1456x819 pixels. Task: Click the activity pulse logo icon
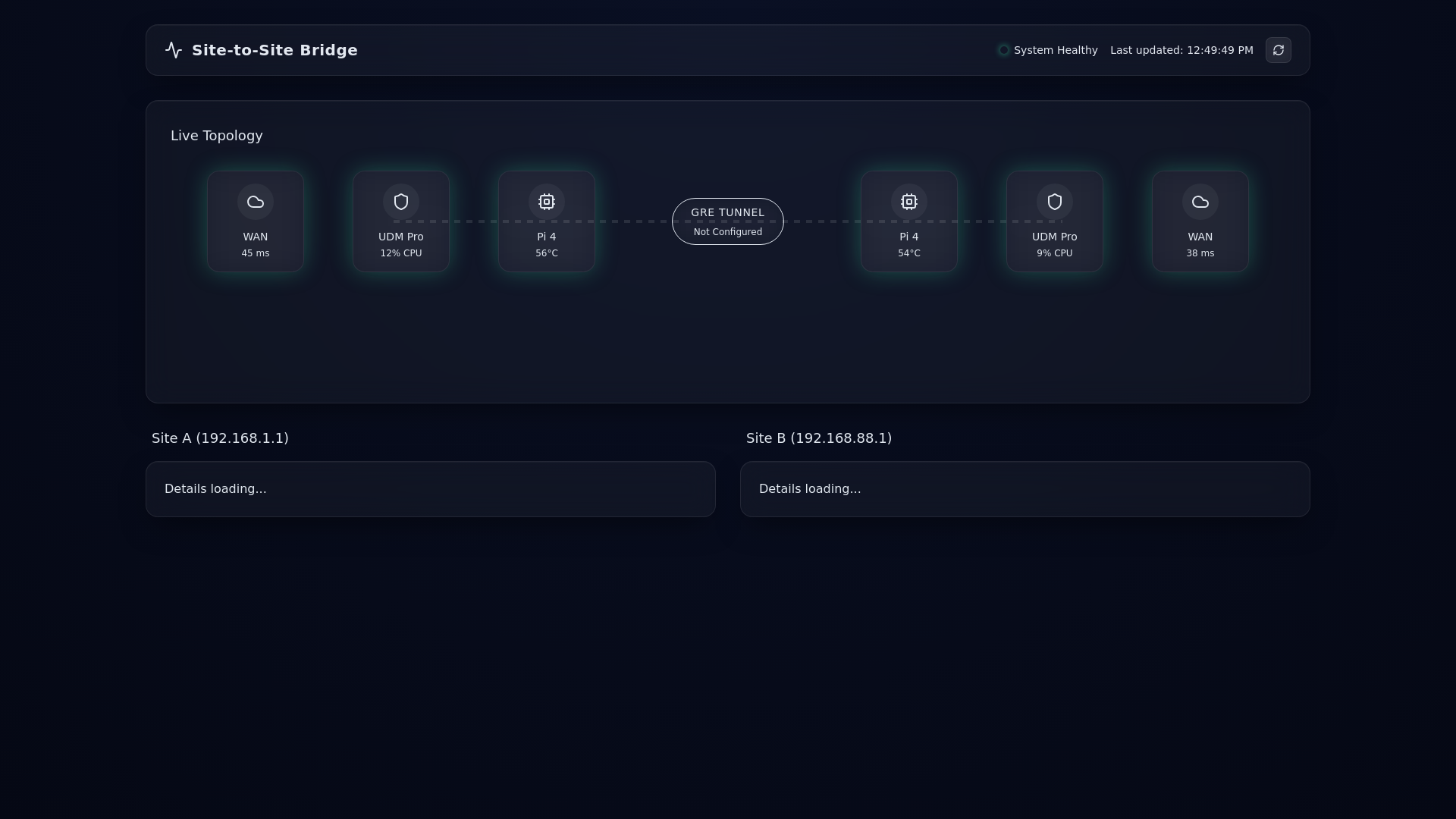(174, 50)
